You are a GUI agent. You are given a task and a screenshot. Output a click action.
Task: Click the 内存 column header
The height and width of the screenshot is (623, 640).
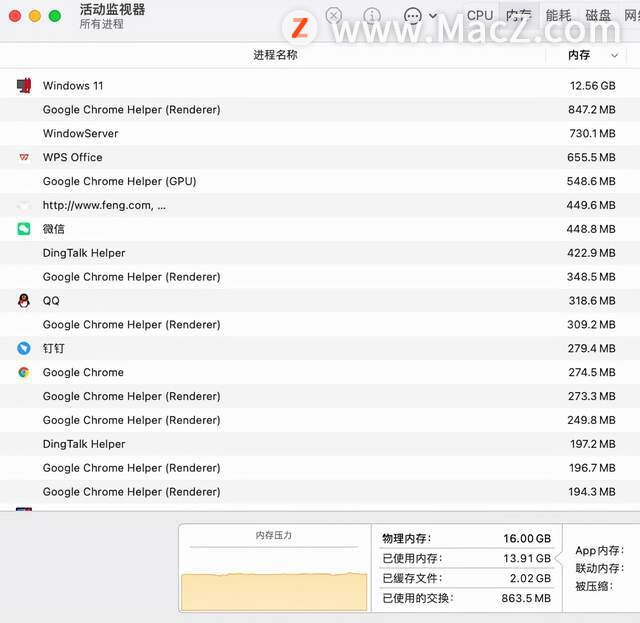[579, 55]
